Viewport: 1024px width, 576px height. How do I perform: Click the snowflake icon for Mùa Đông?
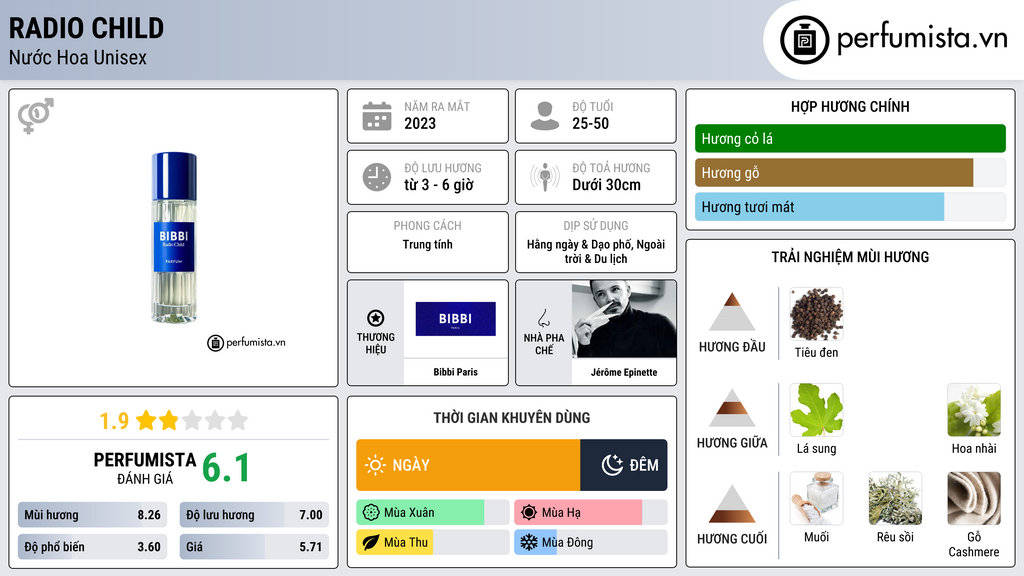click(529, 542)
